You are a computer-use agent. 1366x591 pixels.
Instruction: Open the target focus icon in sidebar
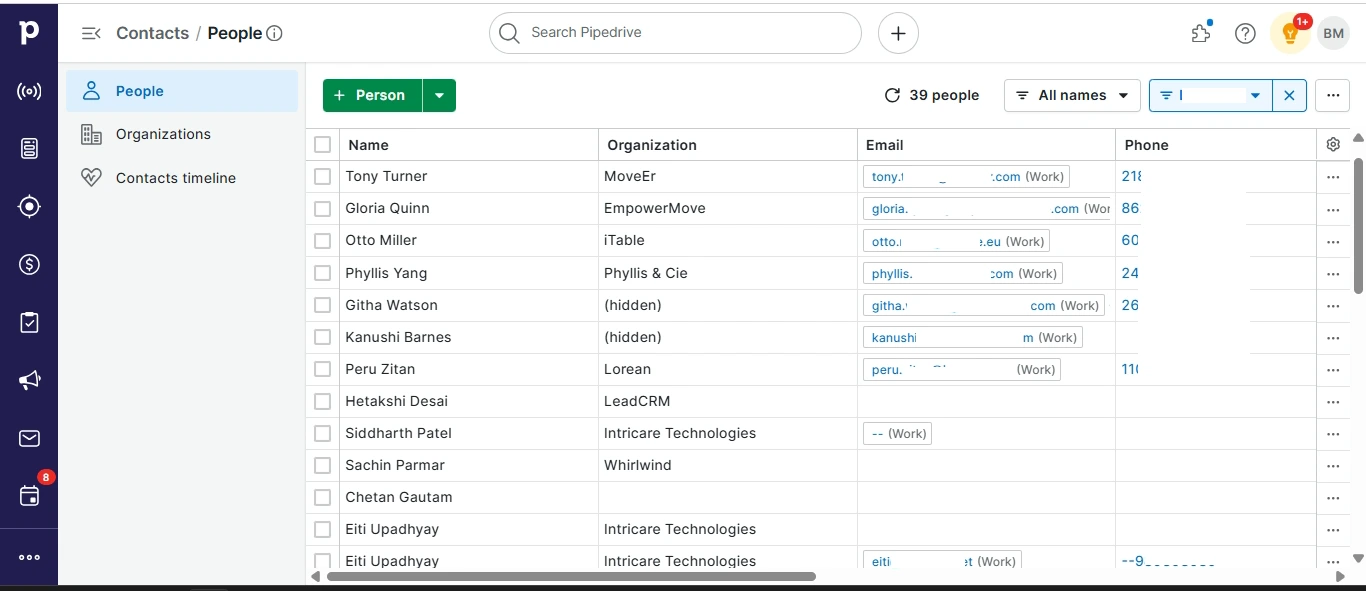29,207
